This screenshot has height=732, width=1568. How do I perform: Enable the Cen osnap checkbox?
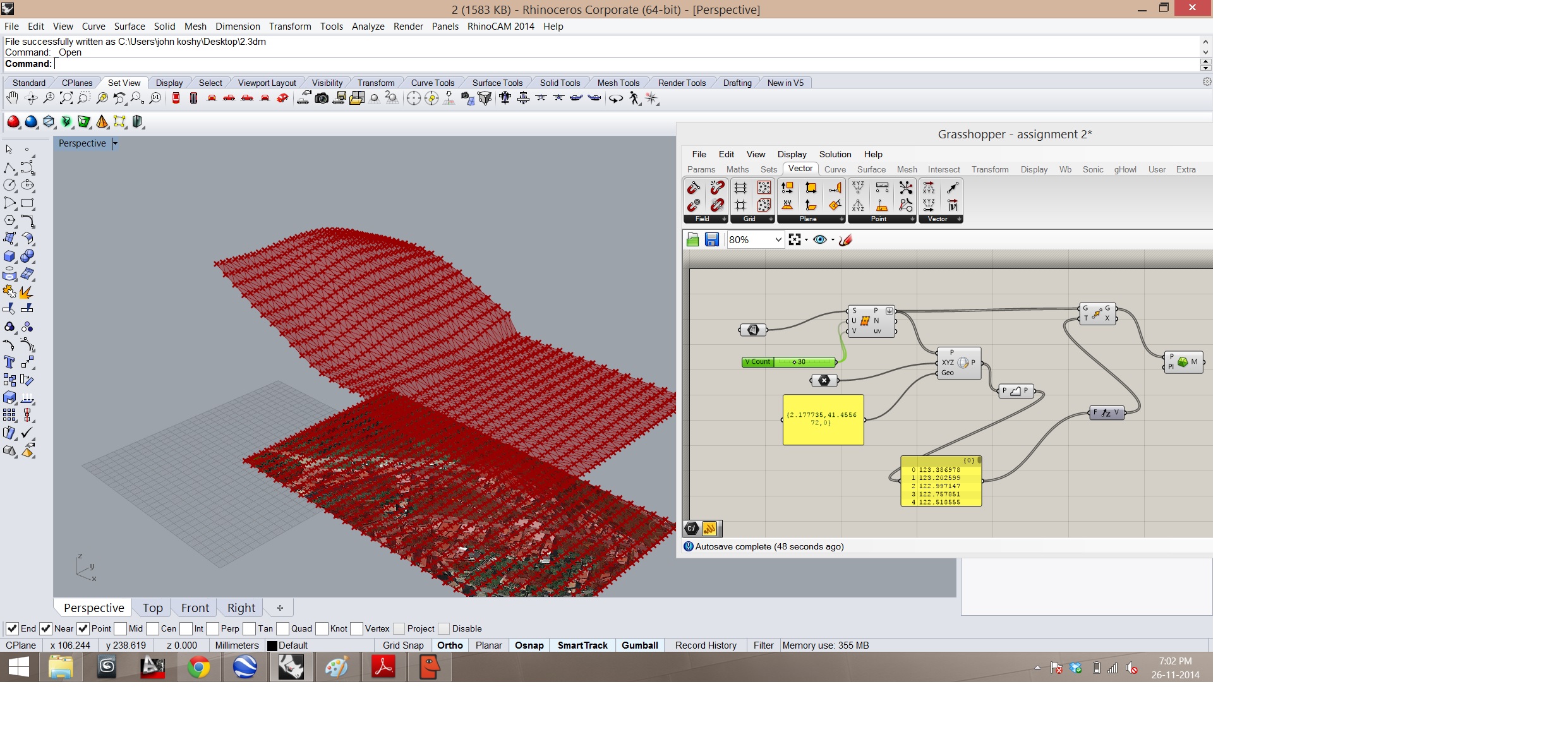pyautogui.click(x=152, y=628)
